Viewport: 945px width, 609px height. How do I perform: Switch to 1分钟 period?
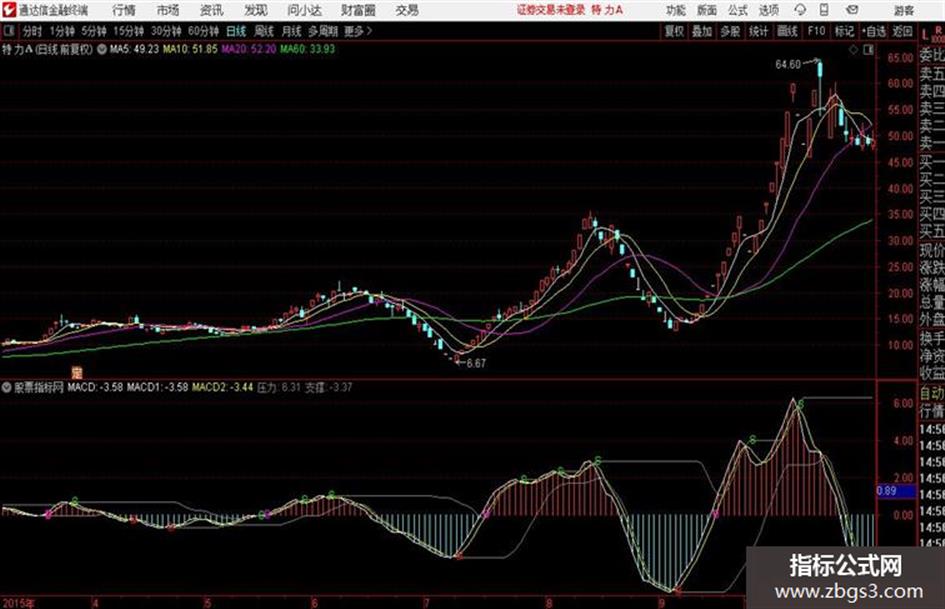61,31
